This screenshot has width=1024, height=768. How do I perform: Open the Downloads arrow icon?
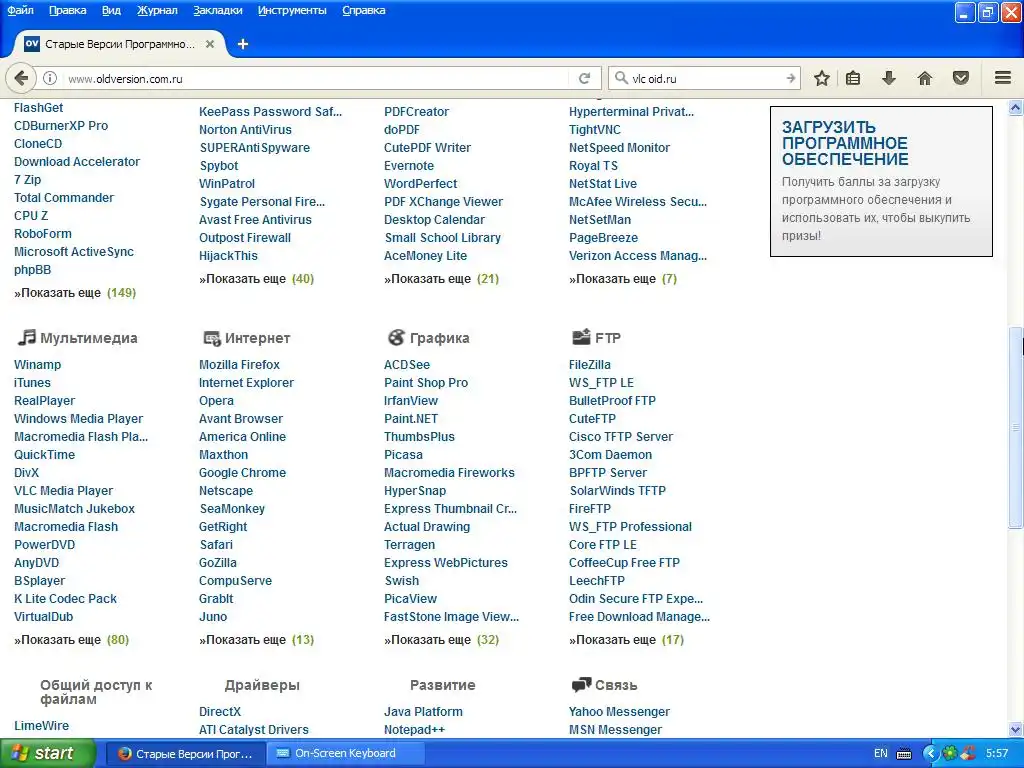888,78
